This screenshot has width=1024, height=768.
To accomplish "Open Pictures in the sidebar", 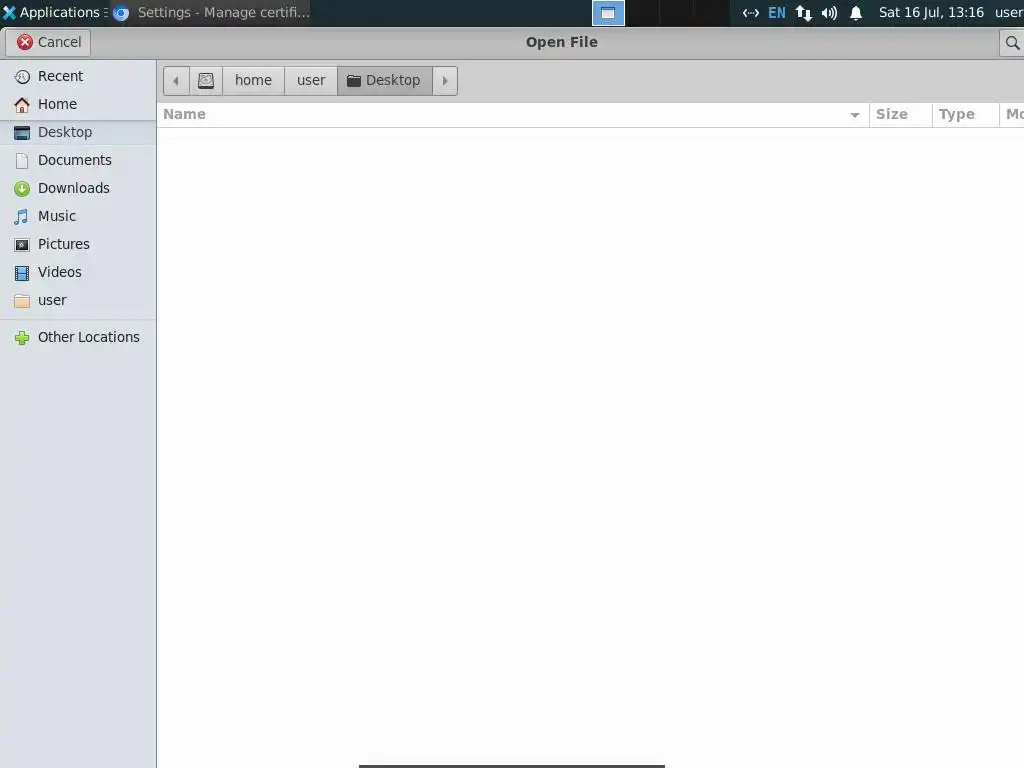I will 78,245.
